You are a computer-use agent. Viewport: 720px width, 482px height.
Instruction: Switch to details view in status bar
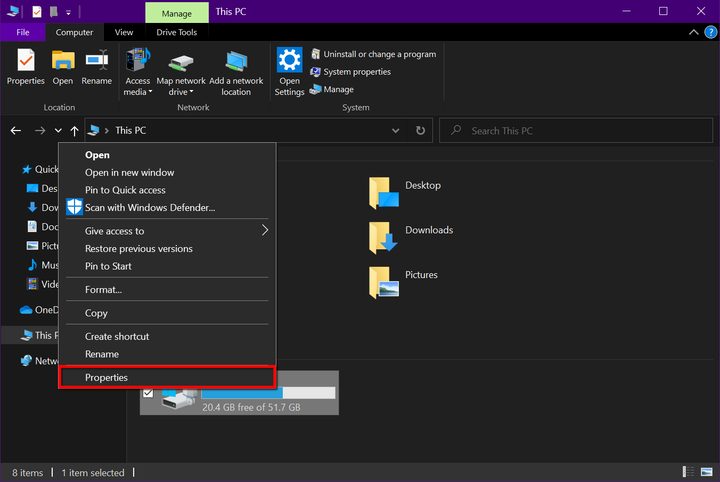[x=688, y=471]
